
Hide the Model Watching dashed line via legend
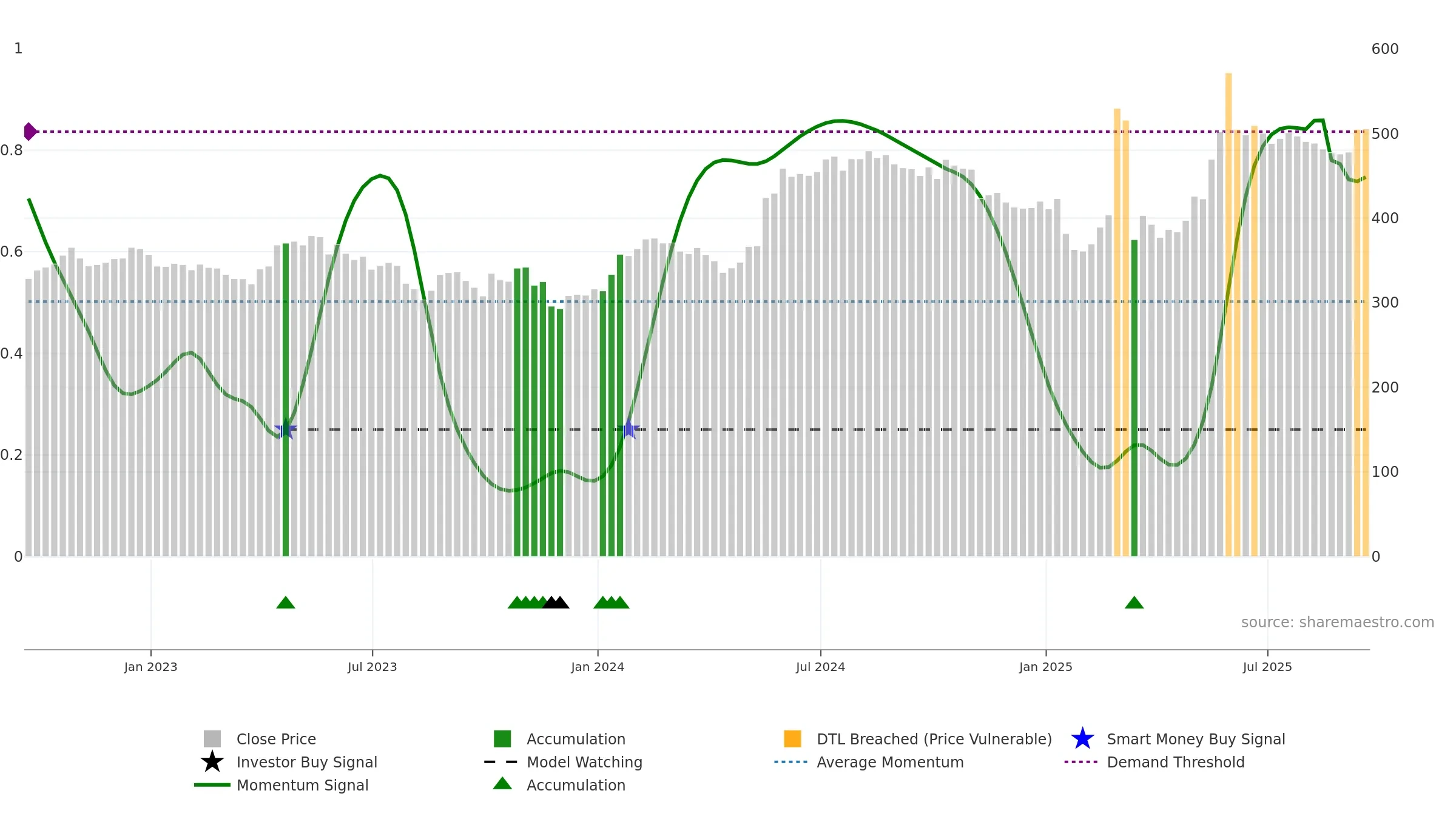[x=584, y=762]
